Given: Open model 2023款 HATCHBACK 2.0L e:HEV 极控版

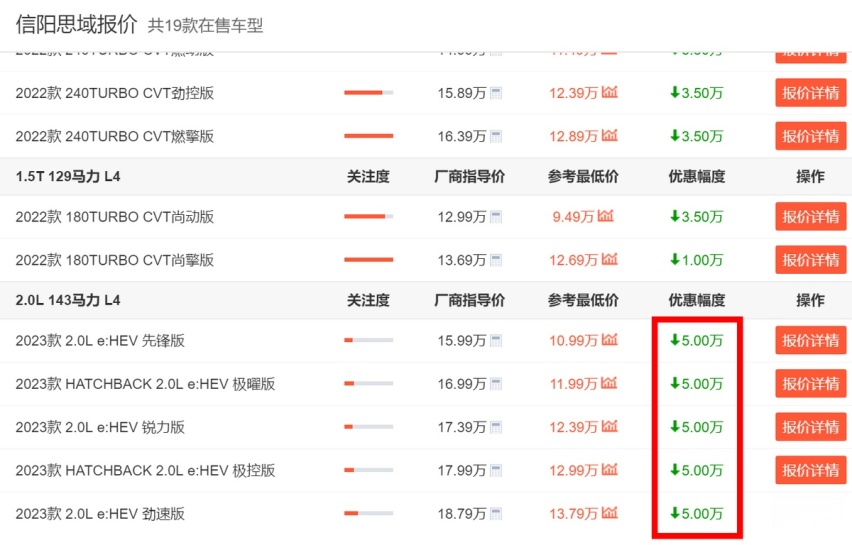Looking at the screenshot, I should click(145, 470).
